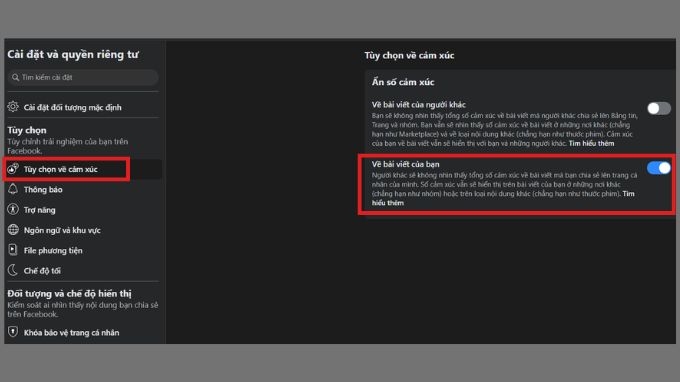The width and height of the screenshot is (680, 382).
Task: Select Tùy chọn về cảm xúc menu item
Action: 82,169
